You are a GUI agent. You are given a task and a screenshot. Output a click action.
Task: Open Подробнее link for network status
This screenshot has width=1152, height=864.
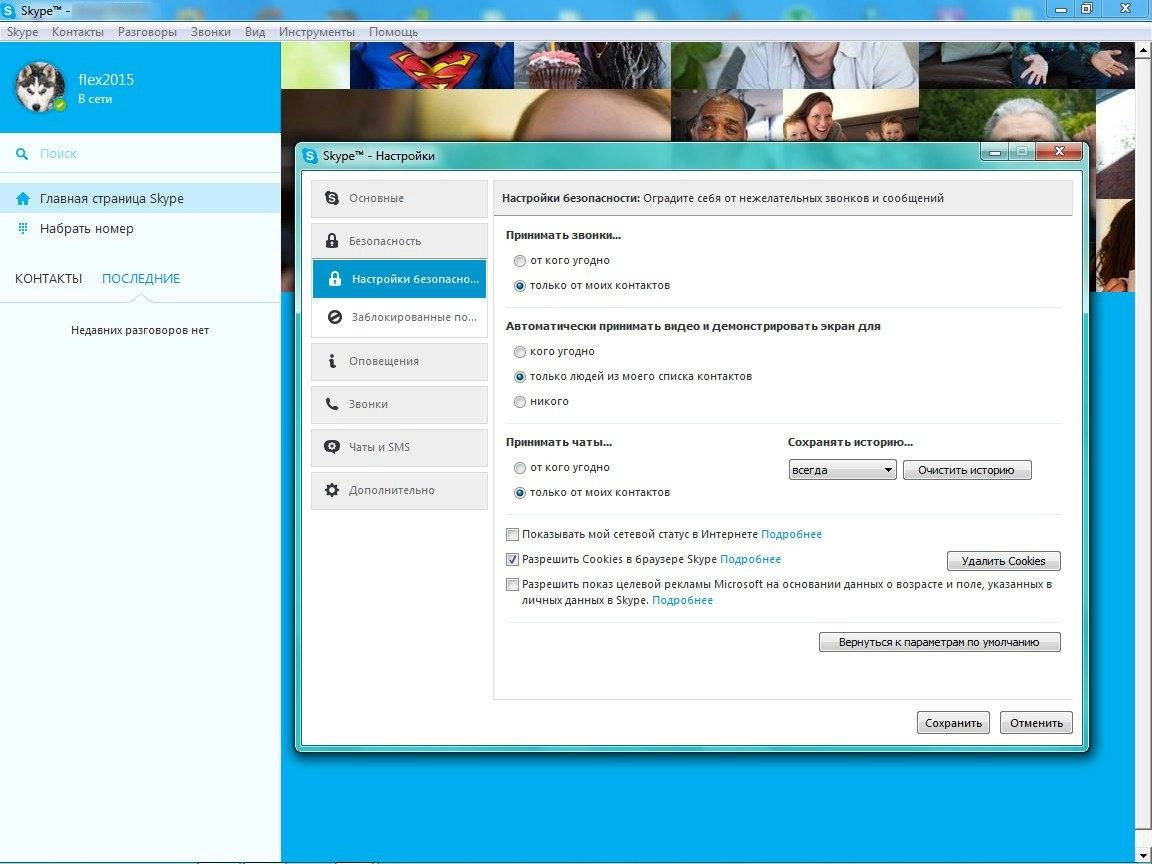point(791,534)
